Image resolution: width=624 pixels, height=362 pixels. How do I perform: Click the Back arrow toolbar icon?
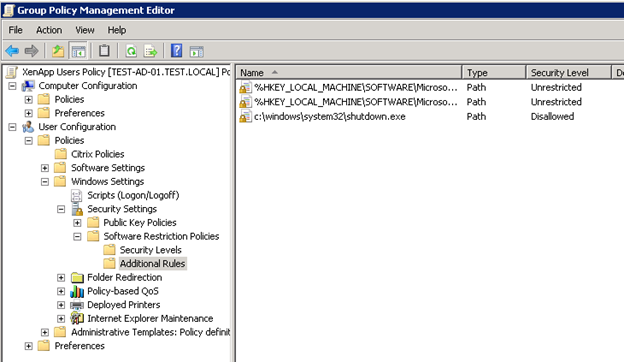[x=12, y=51]
